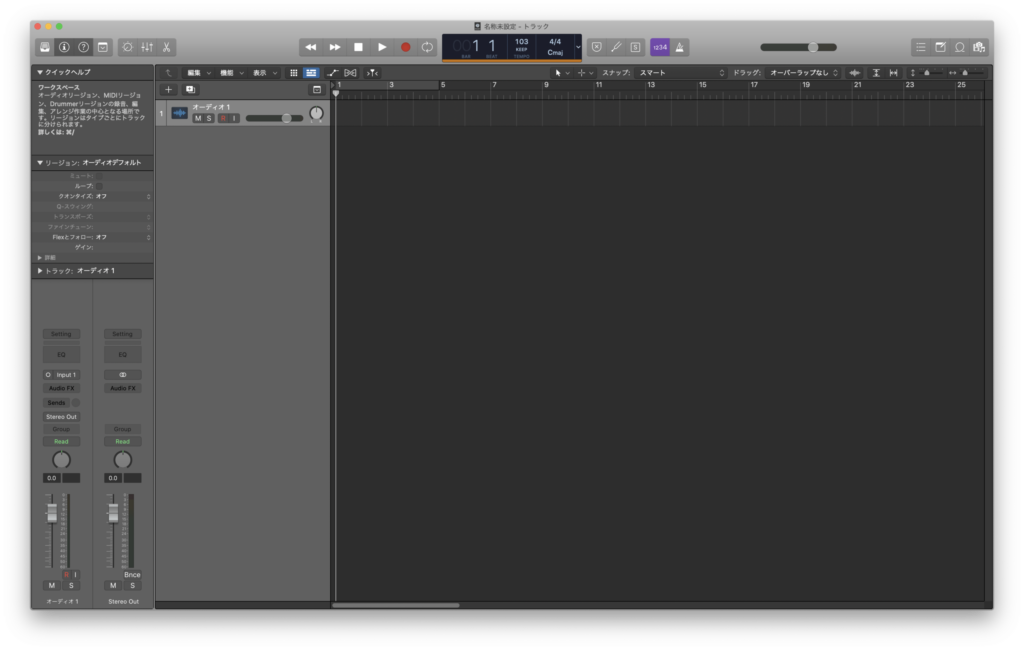Screen dimensions: 1024x650
Task: Toggle the Replace mode X icon
Action: click(596, 47)
